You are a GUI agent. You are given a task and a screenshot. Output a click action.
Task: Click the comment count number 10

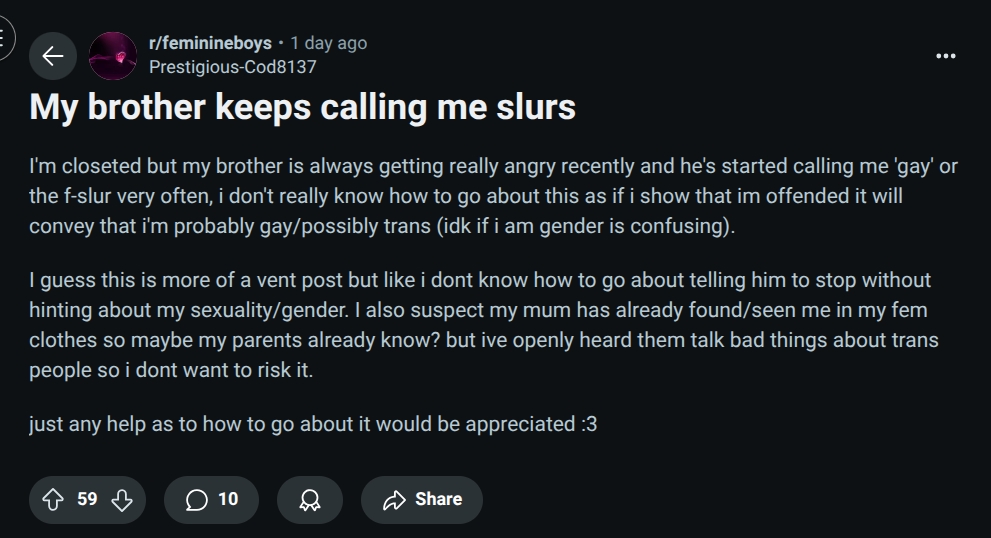[x=228, y=499]
